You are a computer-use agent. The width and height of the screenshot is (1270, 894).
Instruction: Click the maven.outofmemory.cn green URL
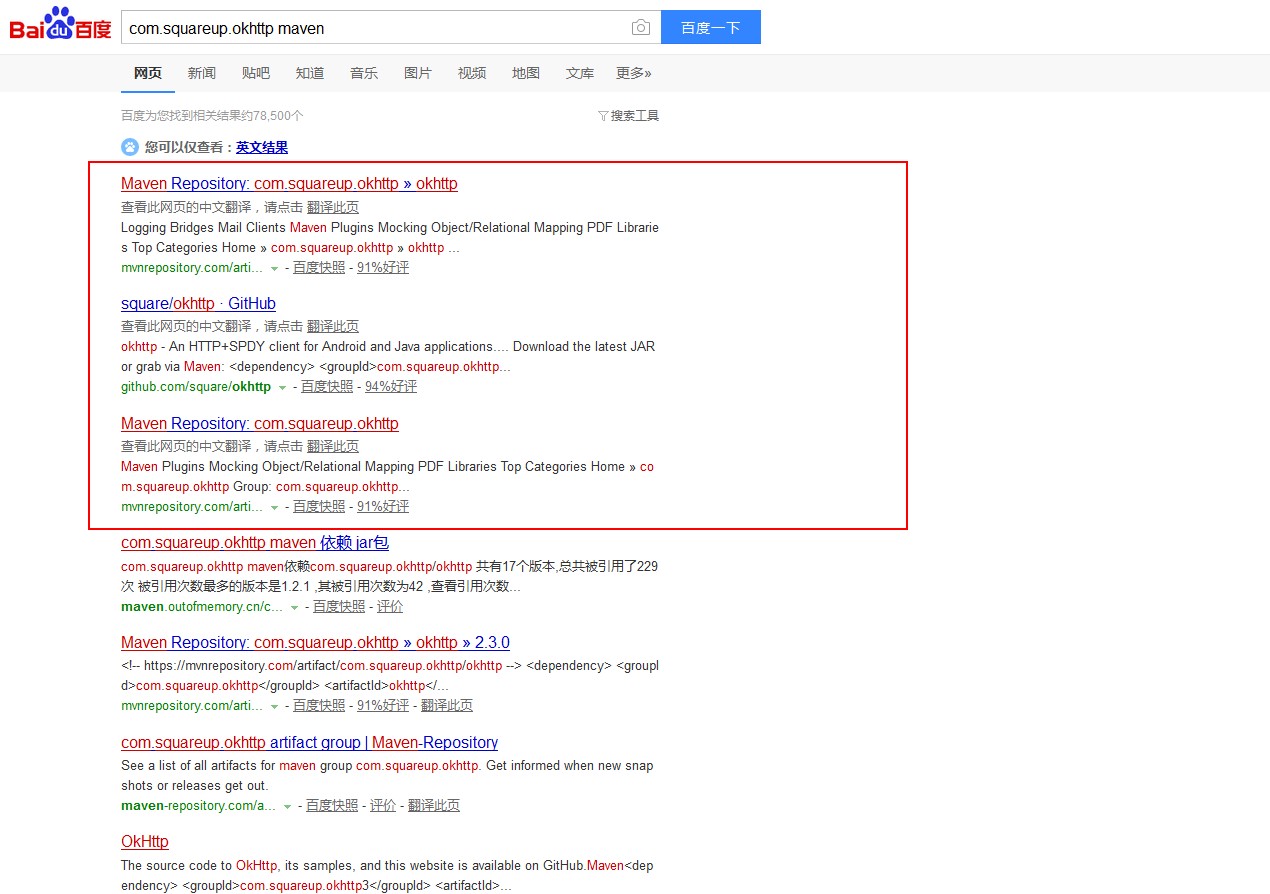pos(202,606)
